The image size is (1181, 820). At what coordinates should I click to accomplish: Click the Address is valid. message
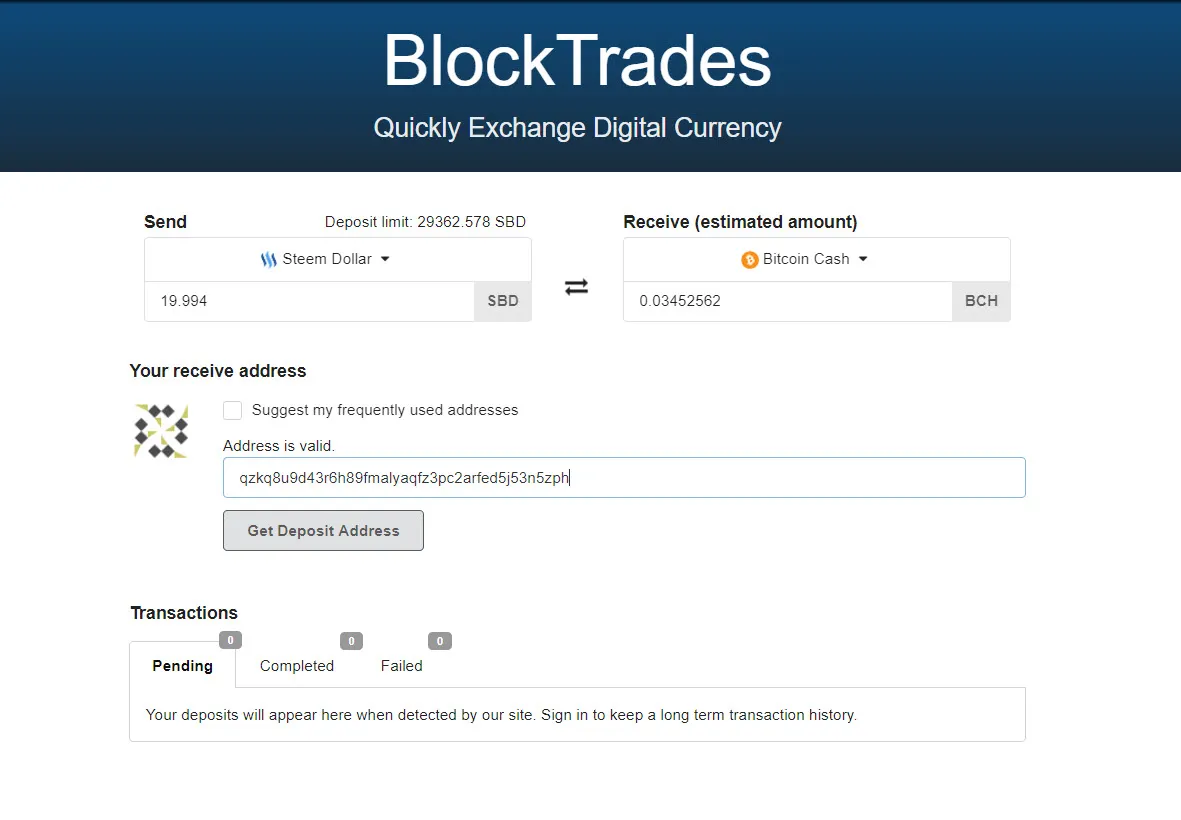(279, 446)
